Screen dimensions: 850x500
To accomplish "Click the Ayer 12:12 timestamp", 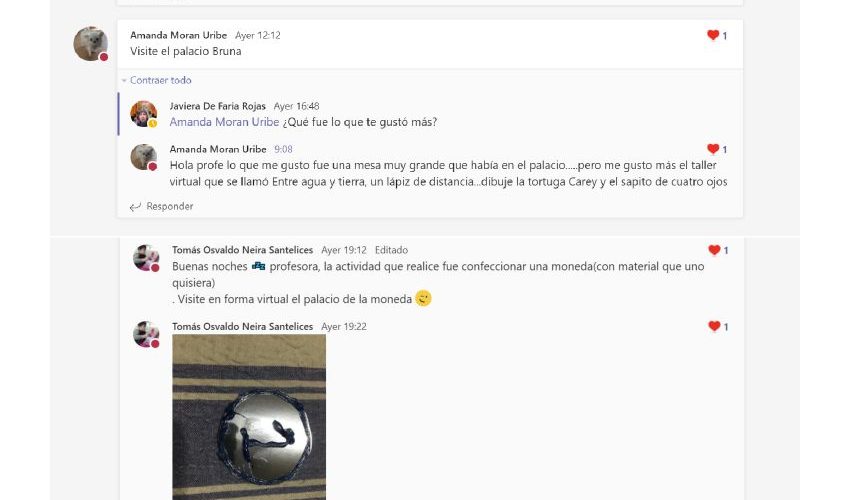I will [257, 35].
